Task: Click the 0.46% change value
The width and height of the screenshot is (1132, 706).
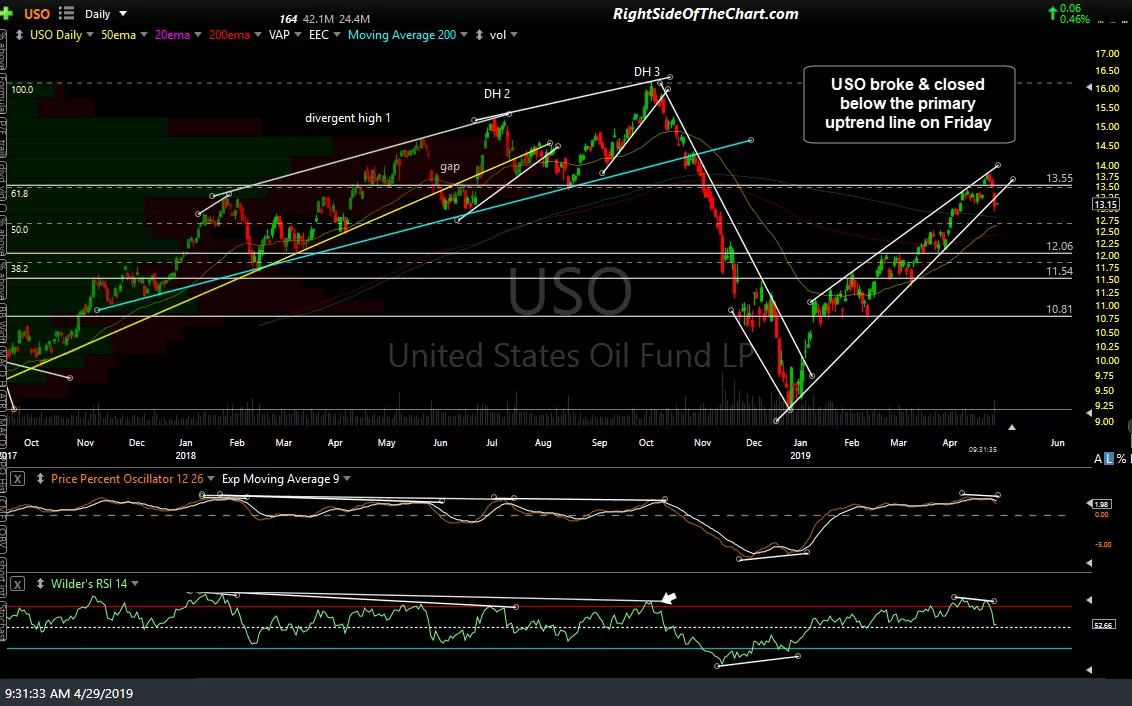Action: (1075, 19)
